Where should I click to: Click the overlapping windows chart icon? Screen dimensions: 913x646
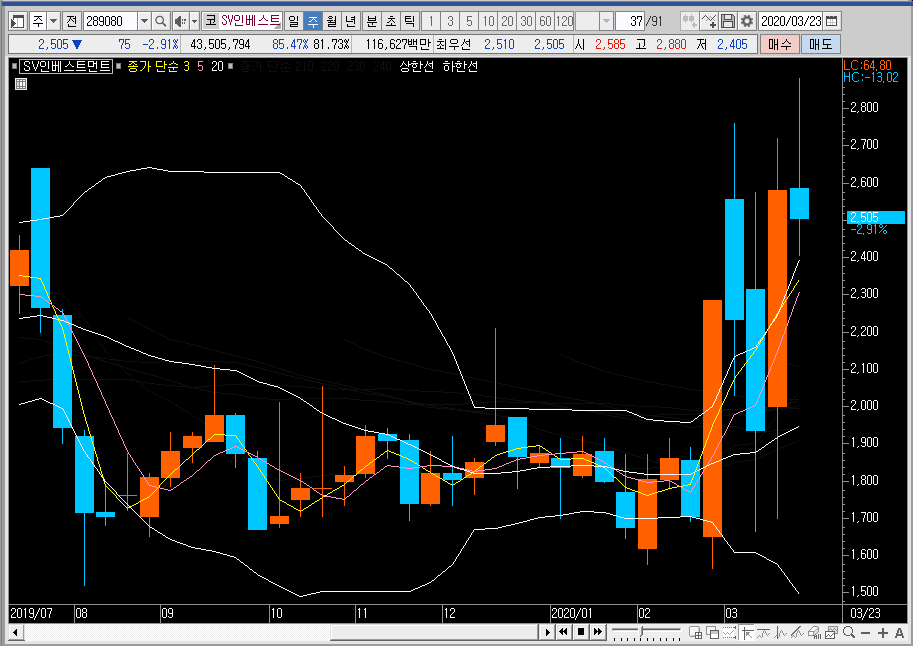[x=712, y=632]
